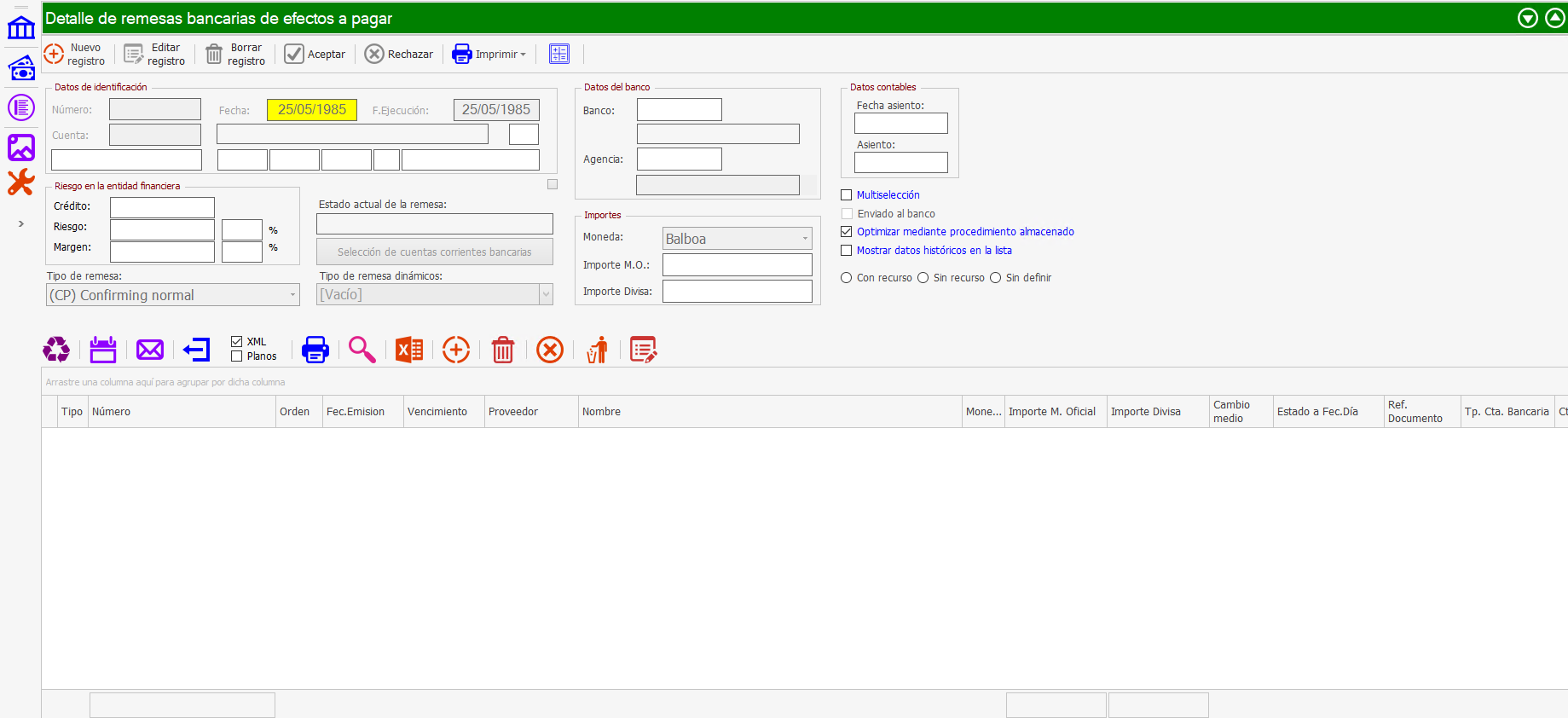Click the purple envelope mail icon
The width and height of the screenshot is (1568, 718).
pyautogui.click(x=150, y=350)
